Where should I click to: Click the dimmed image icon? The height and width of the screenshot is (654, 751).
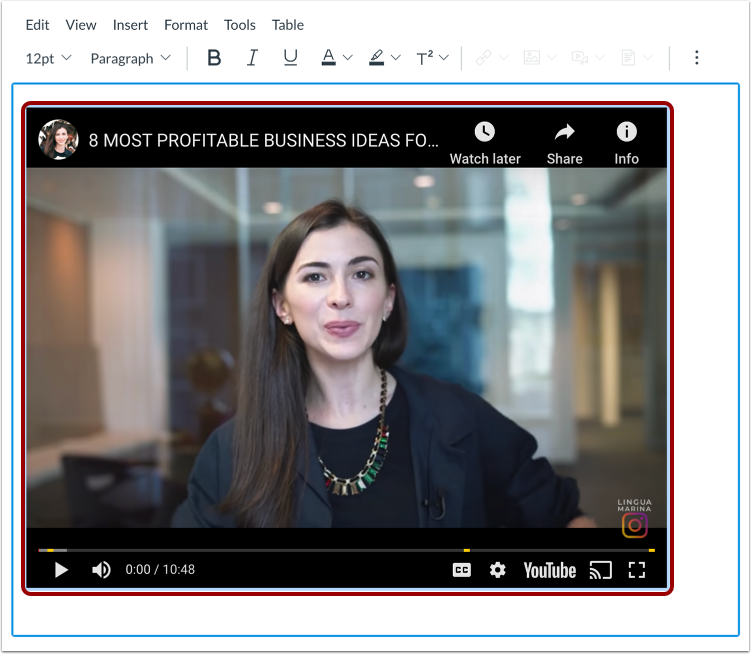click(532, 58)
